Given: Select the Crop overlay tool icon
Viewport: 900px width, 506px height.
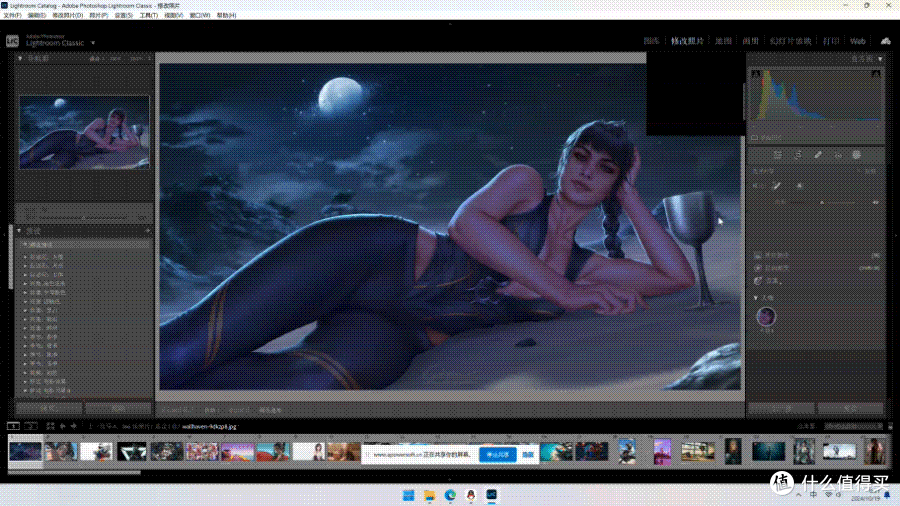Looking at the screenshot, I should pyautogui.click(x=798, y=155).
